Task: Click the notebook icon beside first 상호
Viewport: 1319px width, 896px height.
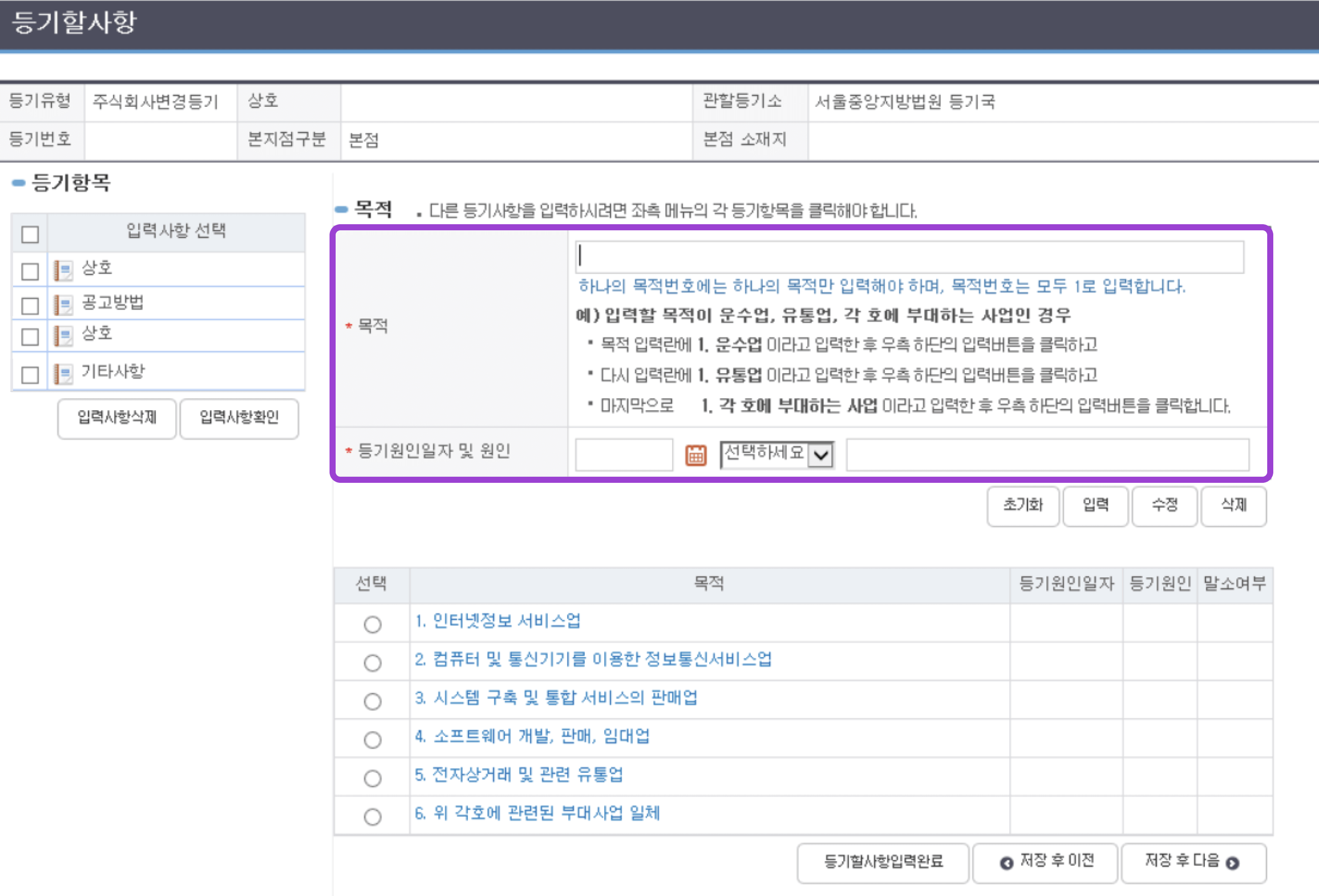Action: coord(63,270)
